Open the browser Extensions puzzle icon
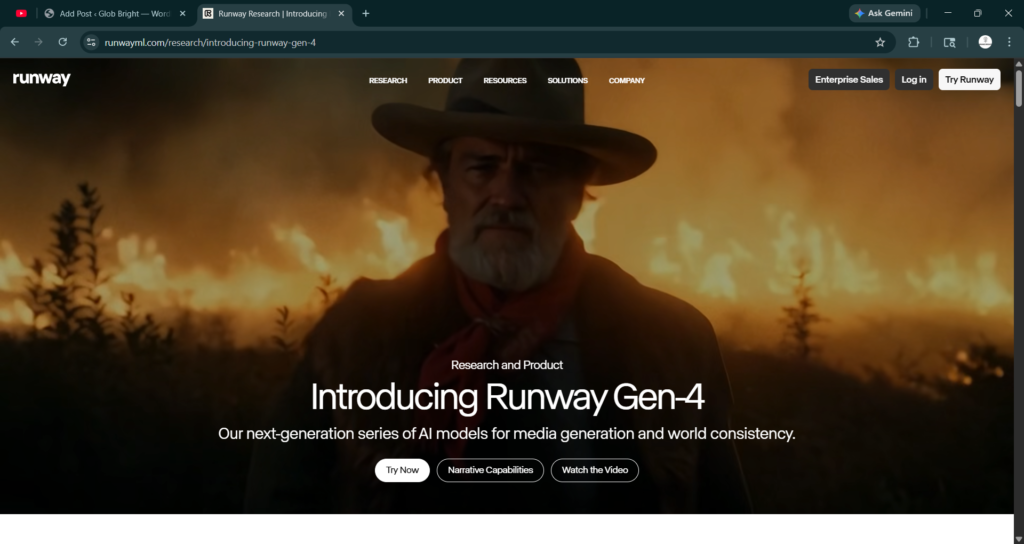The height and width of the screenshot is (544, 1024). (x=913, y=42)
